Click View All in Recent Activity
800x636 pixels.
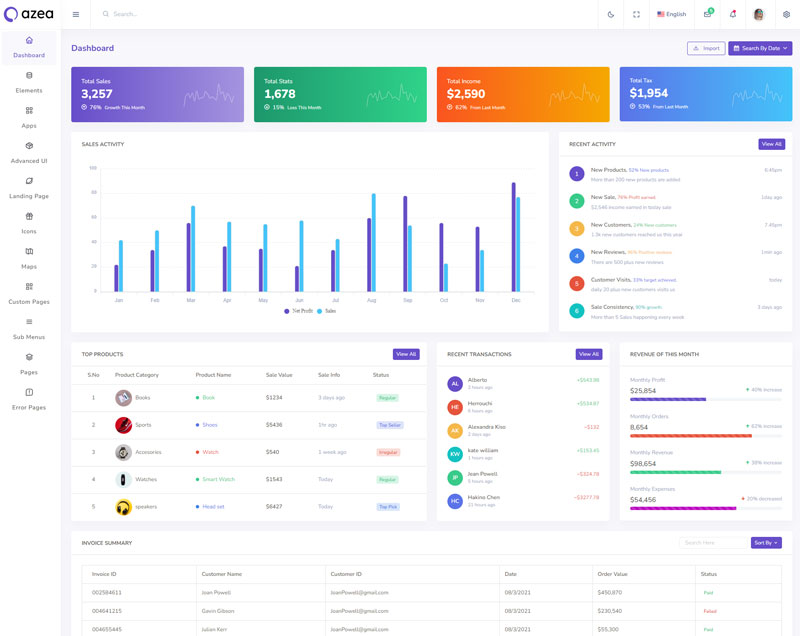pyautogui.click(x=771, y=144)
